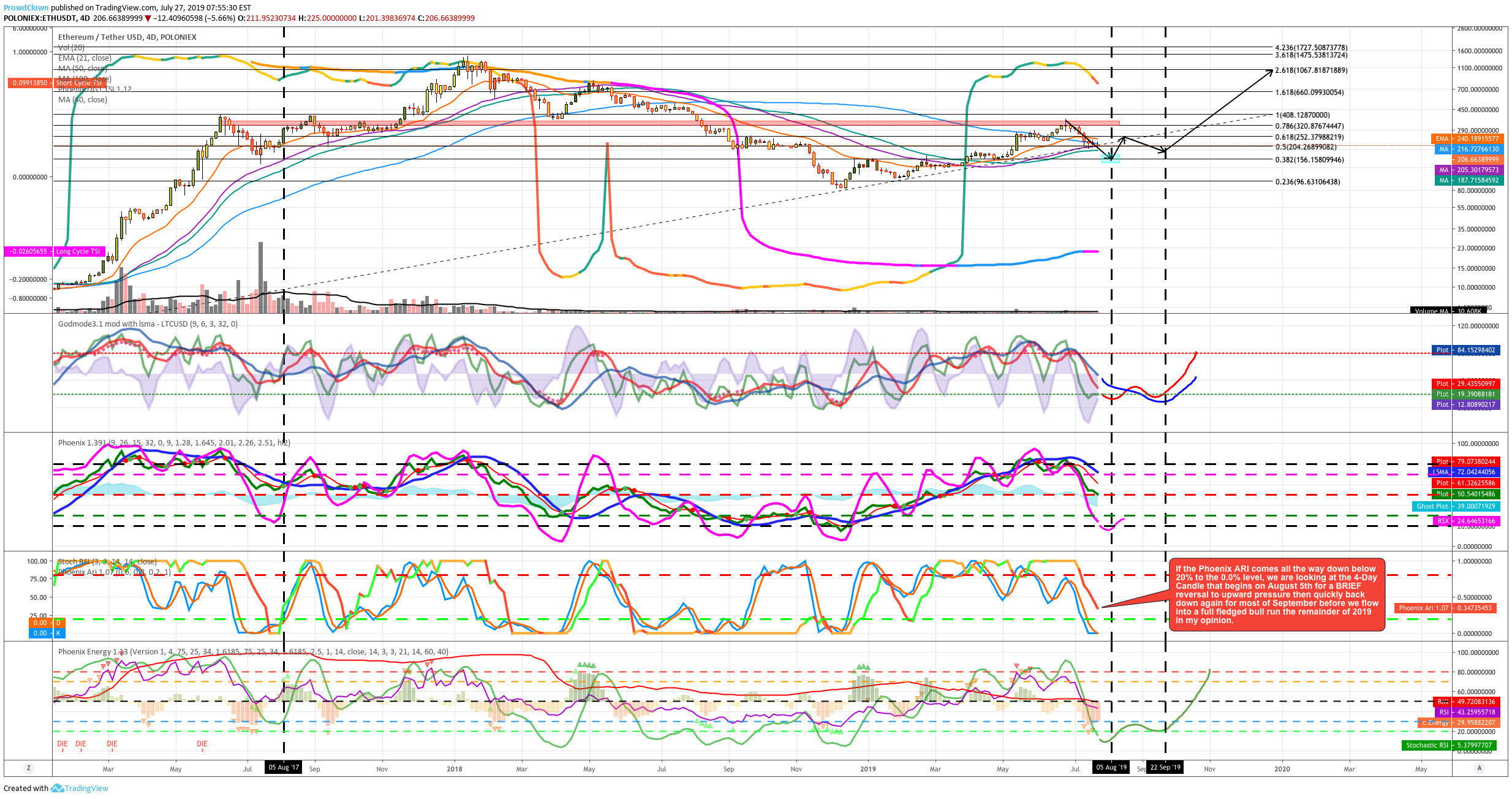Click the Stochastic RSI 5.37997707 tag

1450,746
